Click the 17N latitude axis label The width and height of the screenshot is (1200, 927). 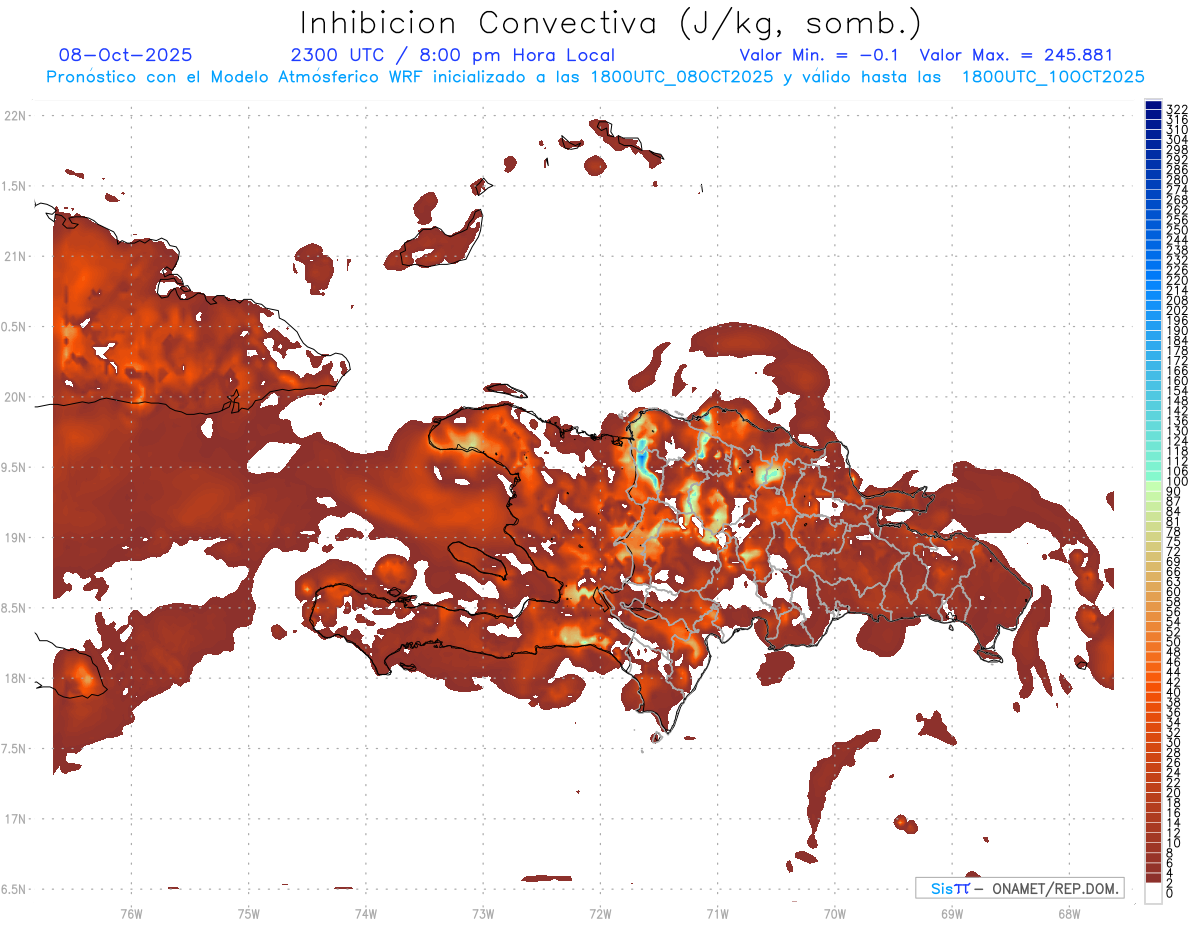16,819
